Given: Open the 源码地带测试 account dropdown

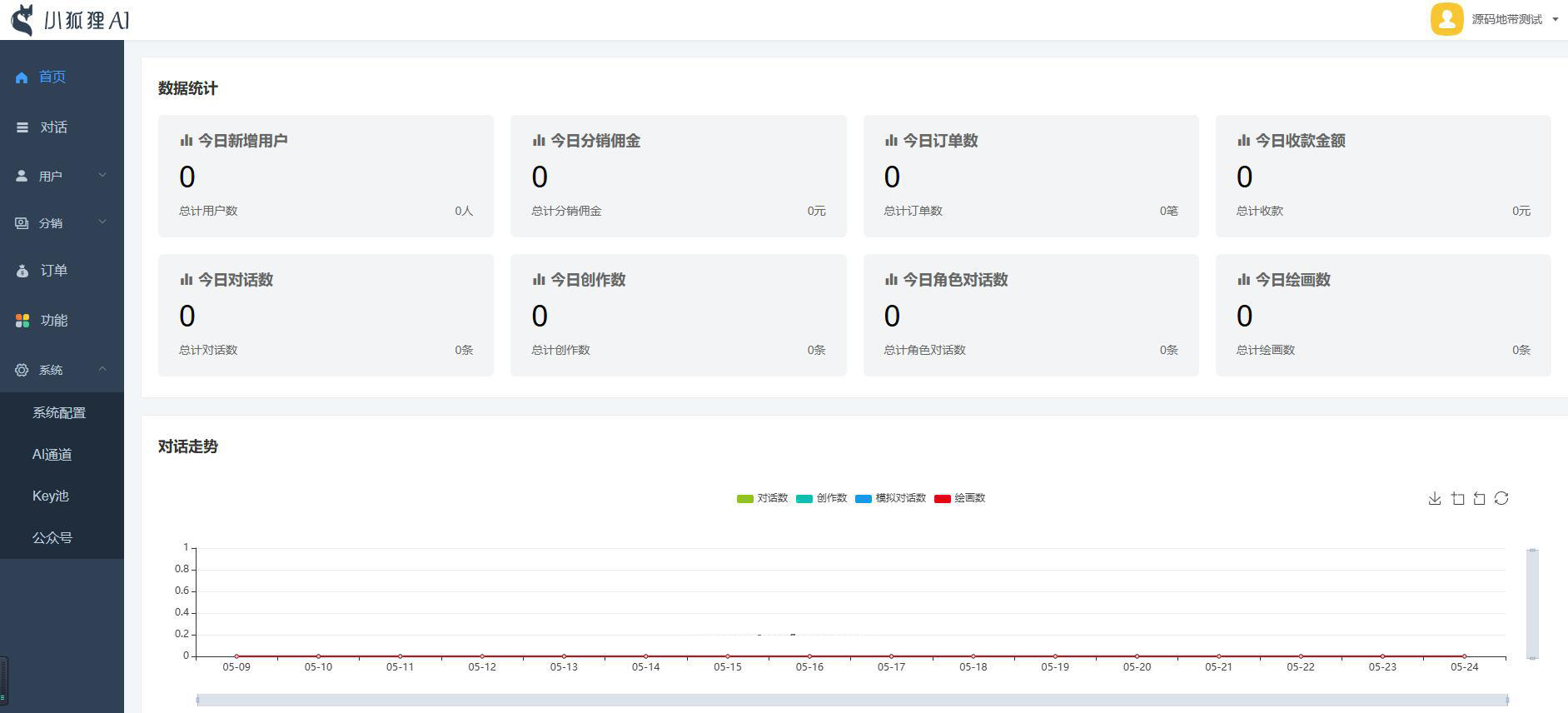Looking at the screenshot, I should (x=1514, y=19).
